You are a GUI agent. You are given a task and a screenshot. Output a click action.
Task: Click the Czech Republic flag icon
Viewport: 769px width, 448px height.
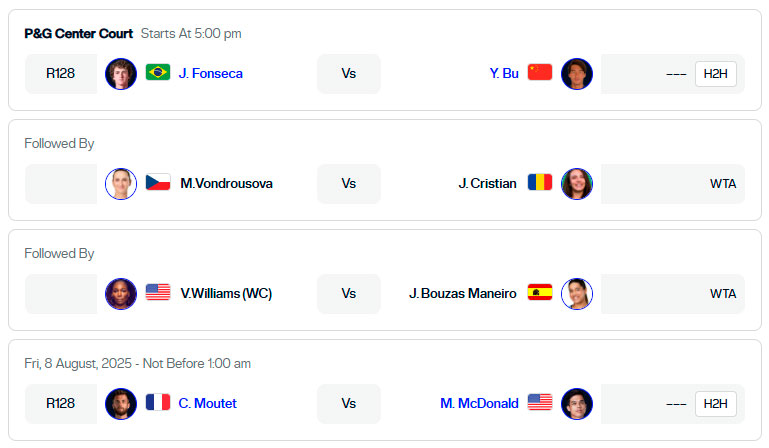click(158, 182)
